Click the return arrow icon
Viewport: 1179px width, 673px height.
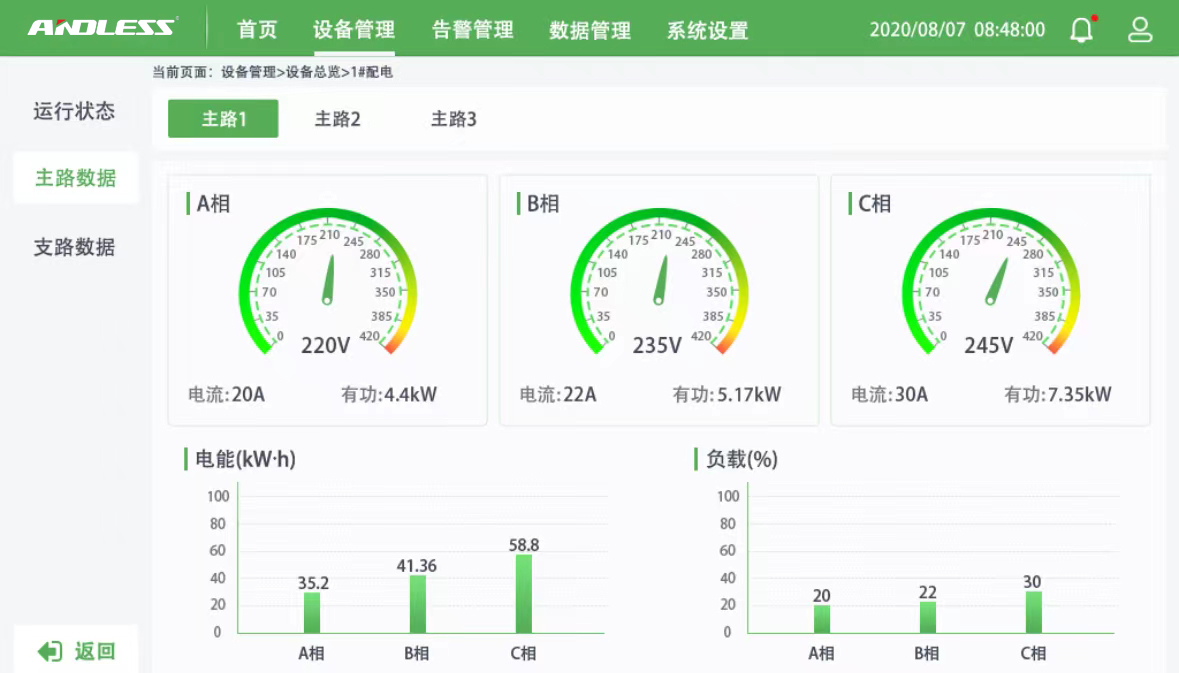coord(50,652)
